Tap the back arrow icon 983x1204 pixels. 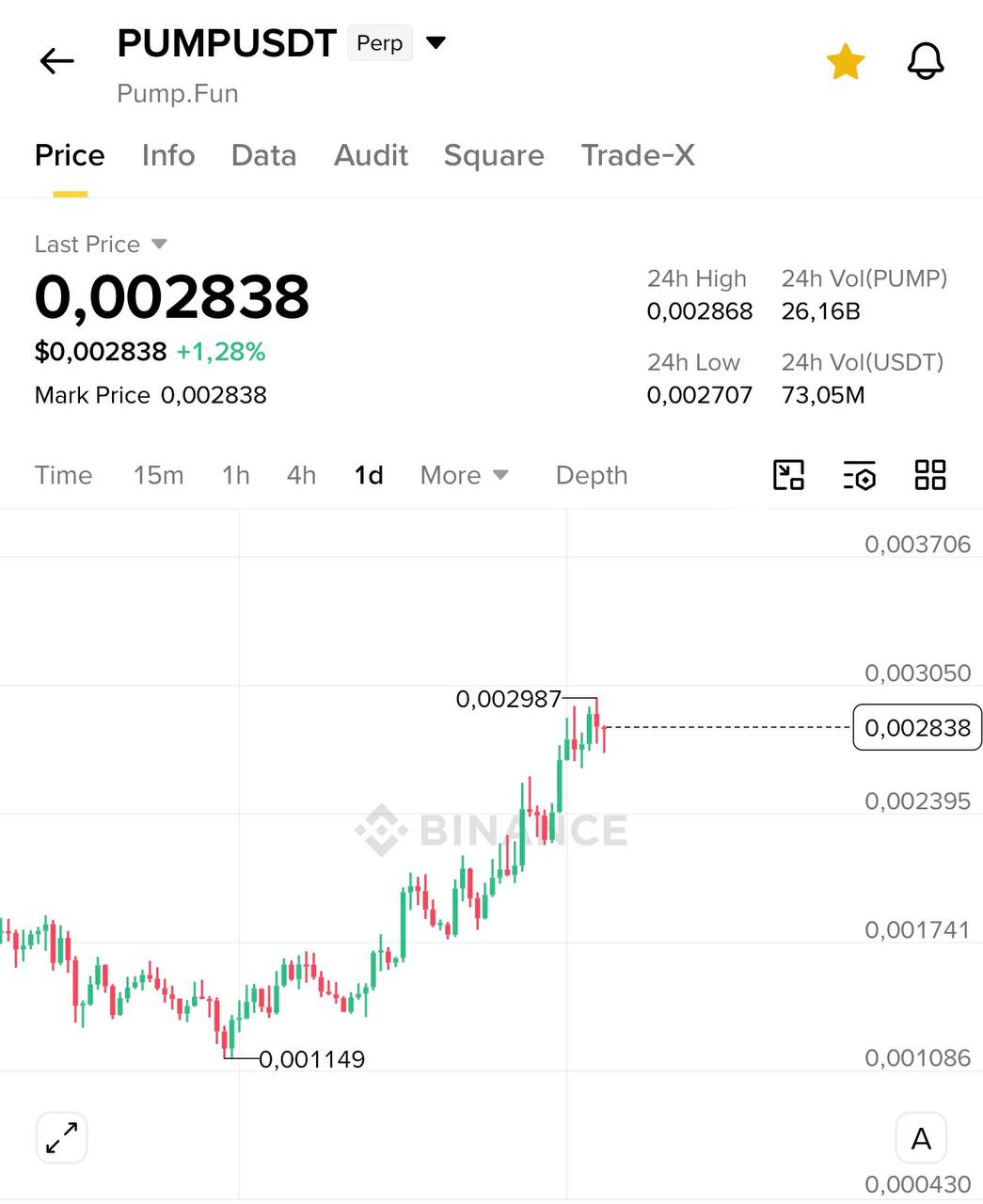tap(56, 62)
